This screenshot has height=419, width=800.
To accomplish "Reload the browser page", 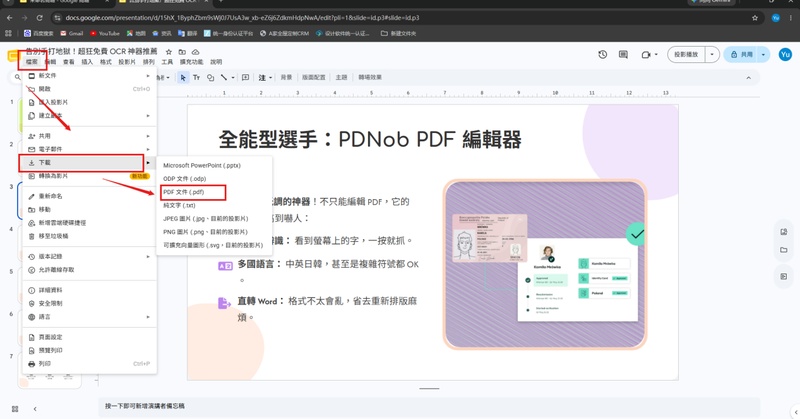I will 39,18.
